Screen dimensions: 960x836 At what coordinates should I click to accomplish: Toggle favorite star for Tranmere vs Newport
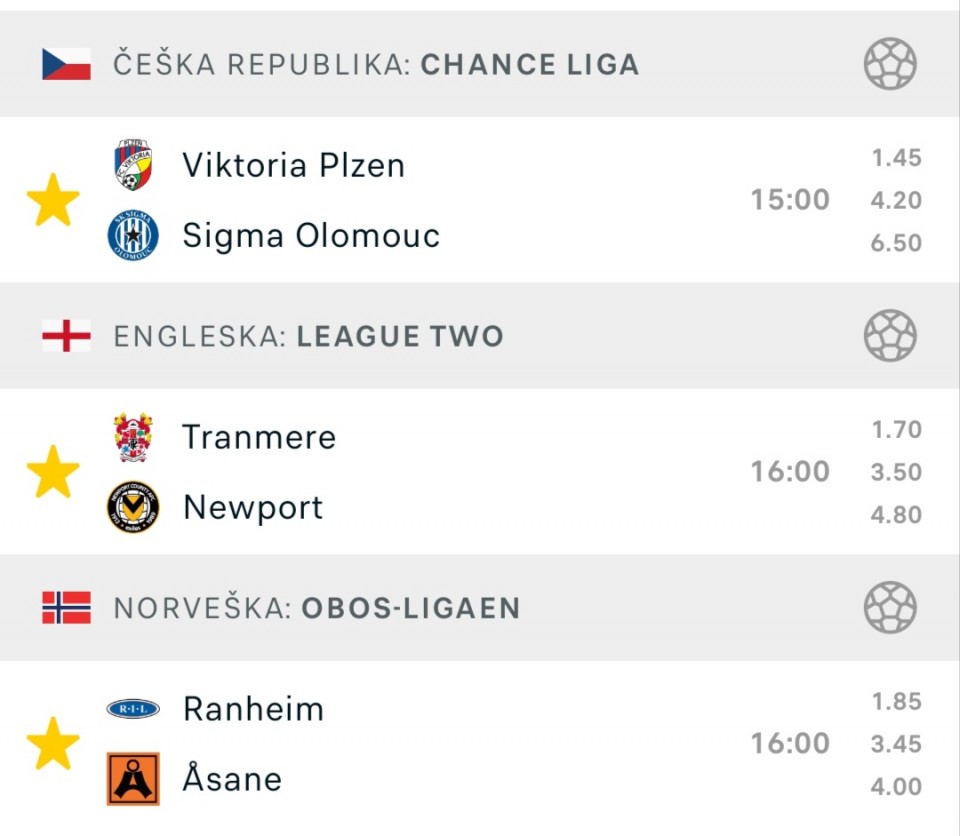coord(53,472)
